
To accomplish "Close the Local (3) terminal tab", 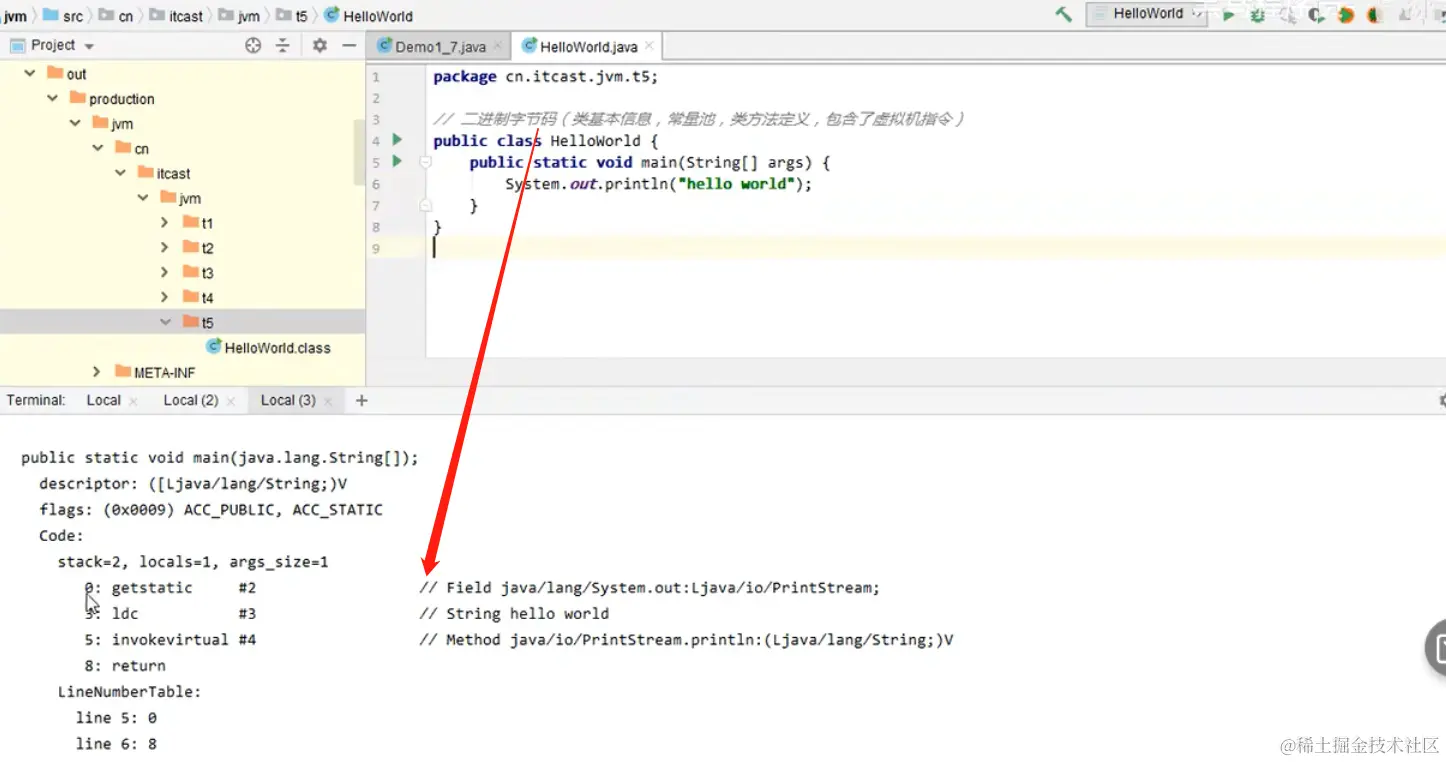I will click(x=328, y=401).
